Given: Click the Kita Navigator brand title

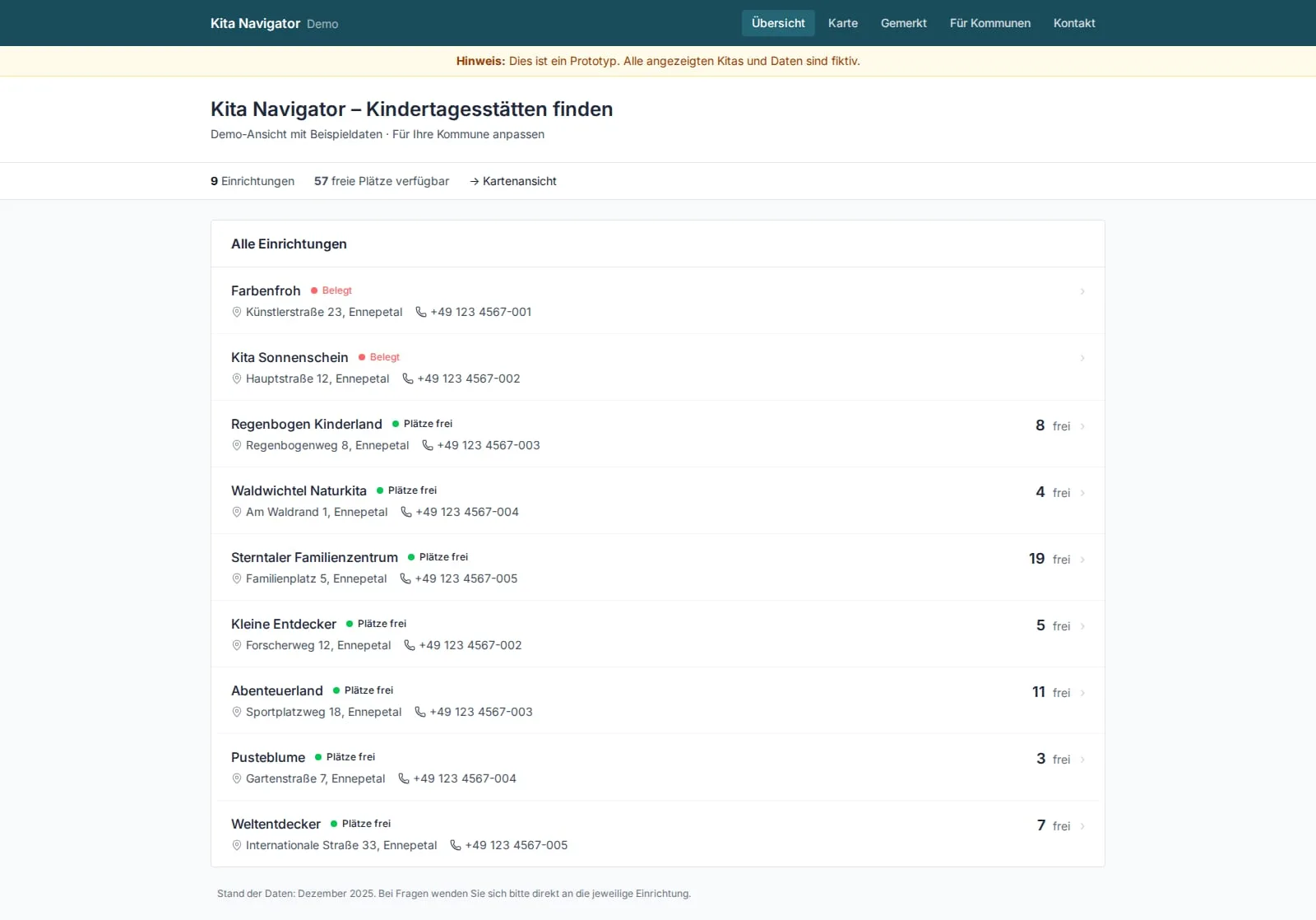Looking at the screenshot, I should click(255, 23).
